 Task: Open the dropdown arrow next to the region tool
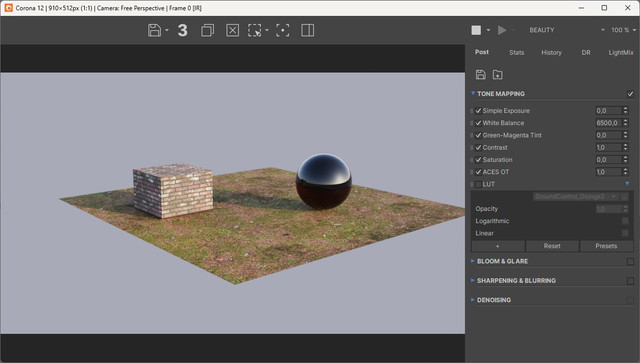pyautogui.click(x=267, y=30)
